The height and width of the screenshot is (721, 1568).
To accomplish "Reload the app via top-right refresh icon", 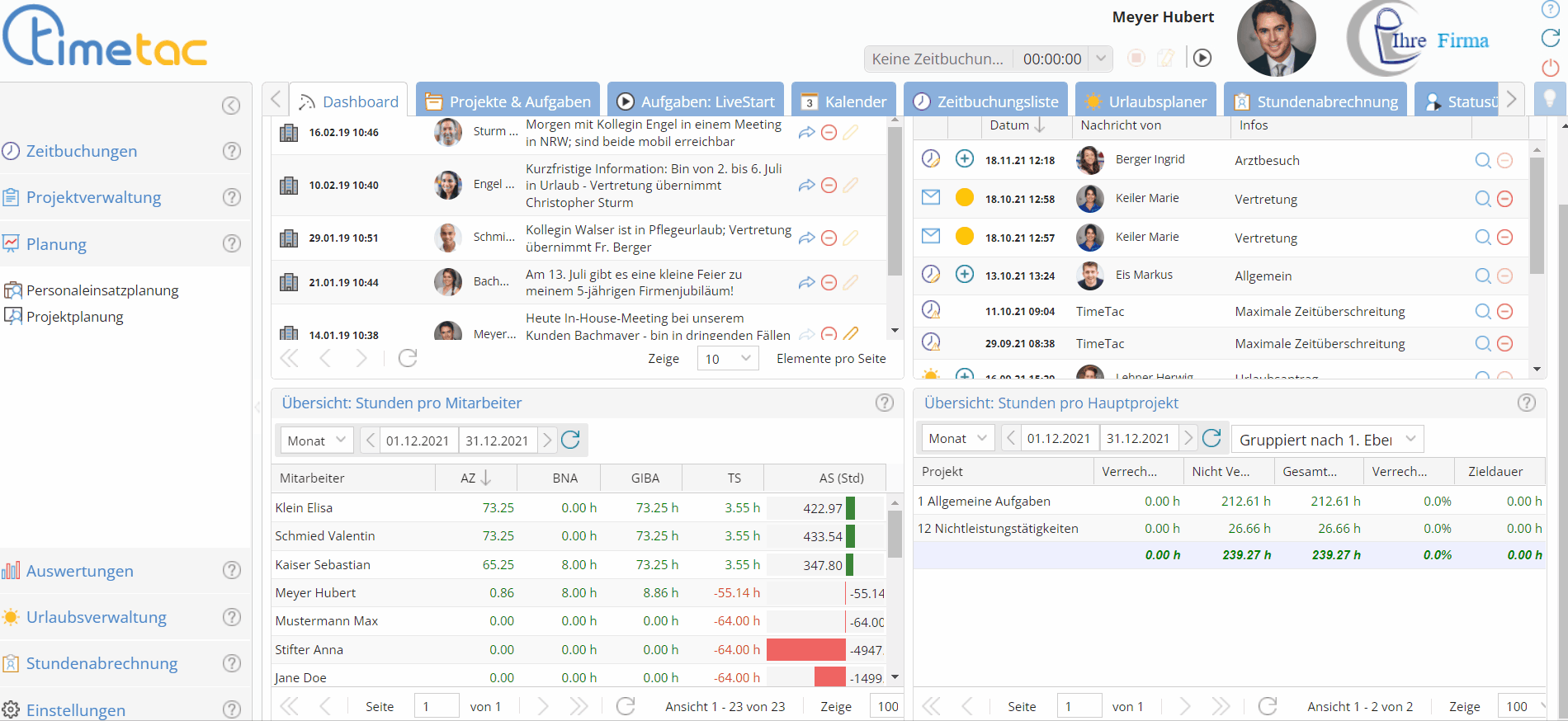I will [x=1550, y=38].
